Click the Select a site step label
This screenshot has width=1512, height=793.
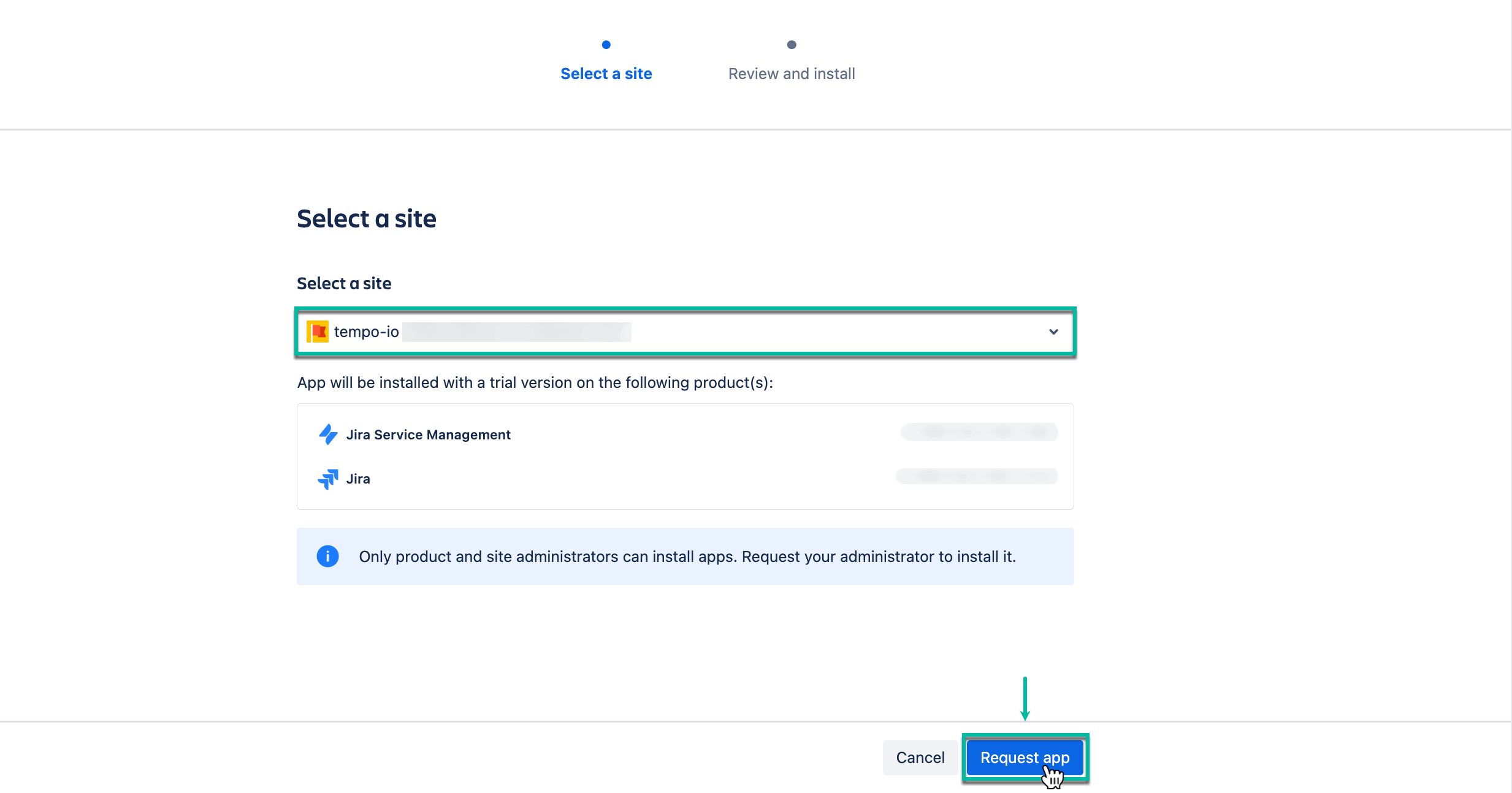(606, 73)
